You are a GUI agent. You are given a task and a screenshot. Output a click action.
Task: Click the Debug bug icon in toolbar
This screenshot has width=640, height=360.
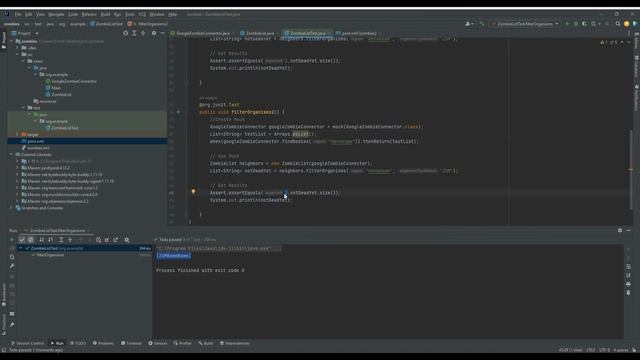[x=576, y=24]
